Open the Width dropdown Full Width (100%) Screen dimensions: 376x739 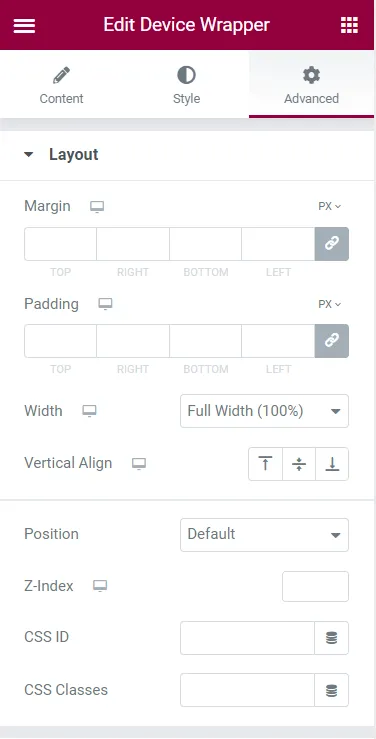264,411
